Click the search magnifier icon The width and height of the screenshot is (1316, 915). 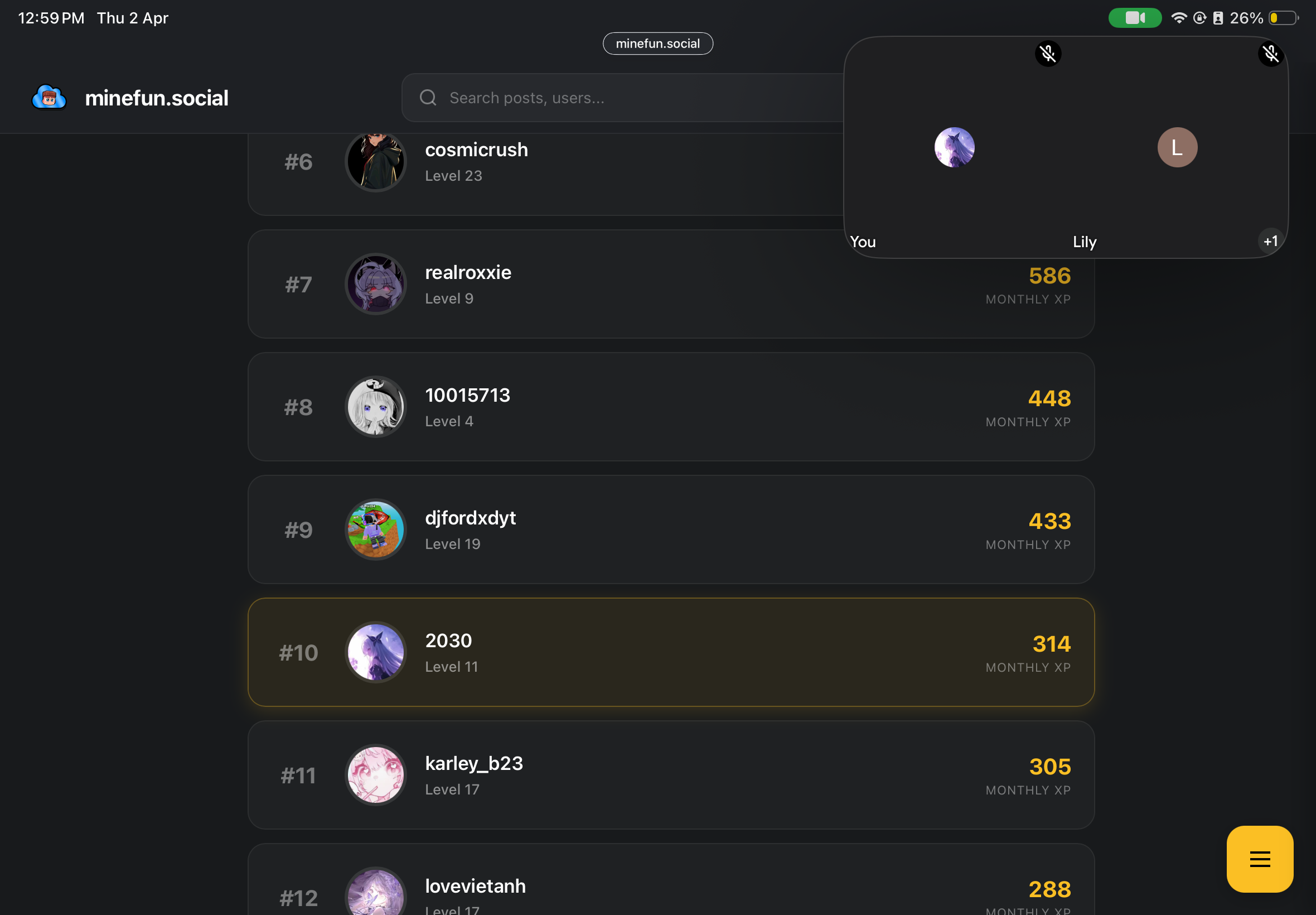click(428, 98)
